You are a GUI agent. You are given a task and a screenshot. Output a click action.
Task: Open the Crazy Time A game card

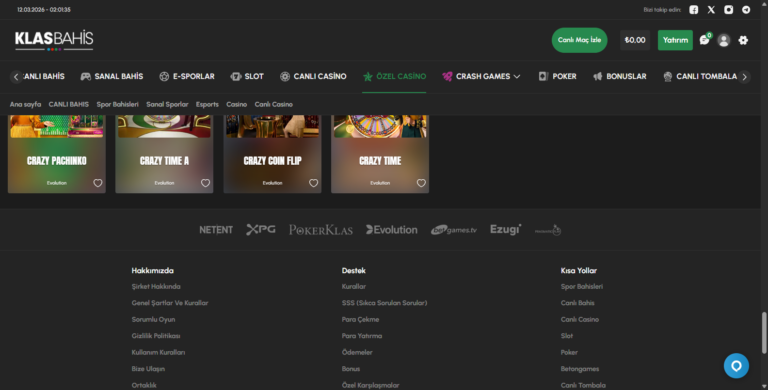pyautogui.click(x=164, y=154)
